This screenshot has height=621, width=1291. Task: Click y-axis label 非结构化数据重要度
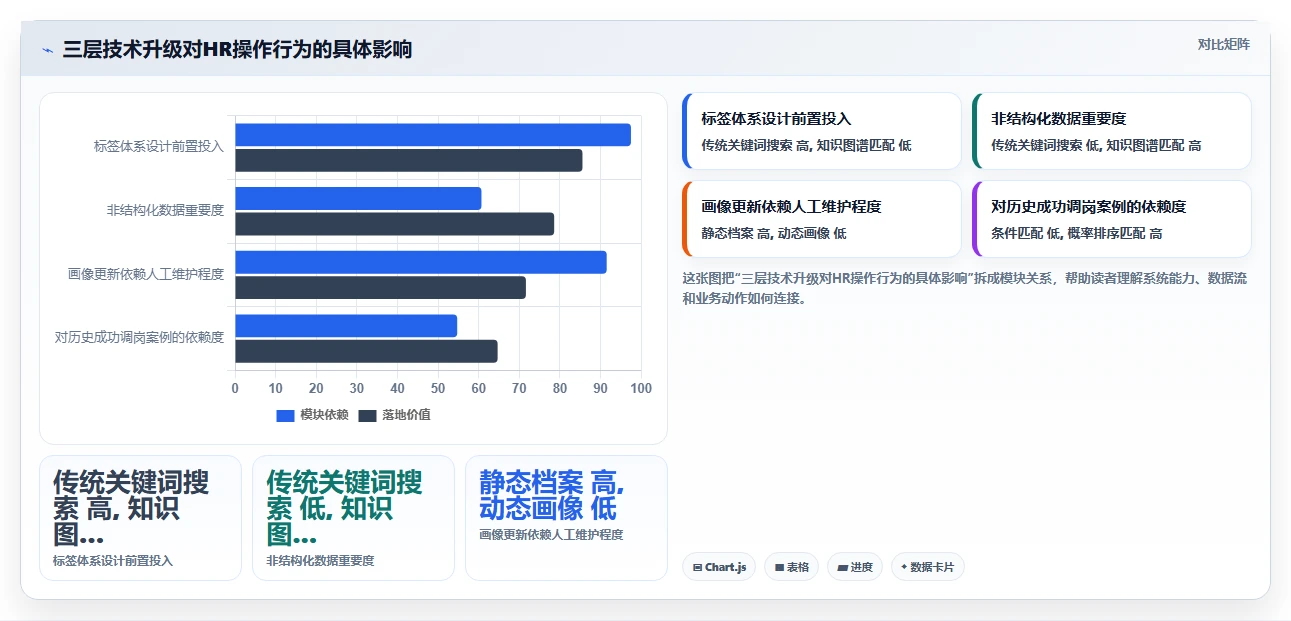pos(165,210)
